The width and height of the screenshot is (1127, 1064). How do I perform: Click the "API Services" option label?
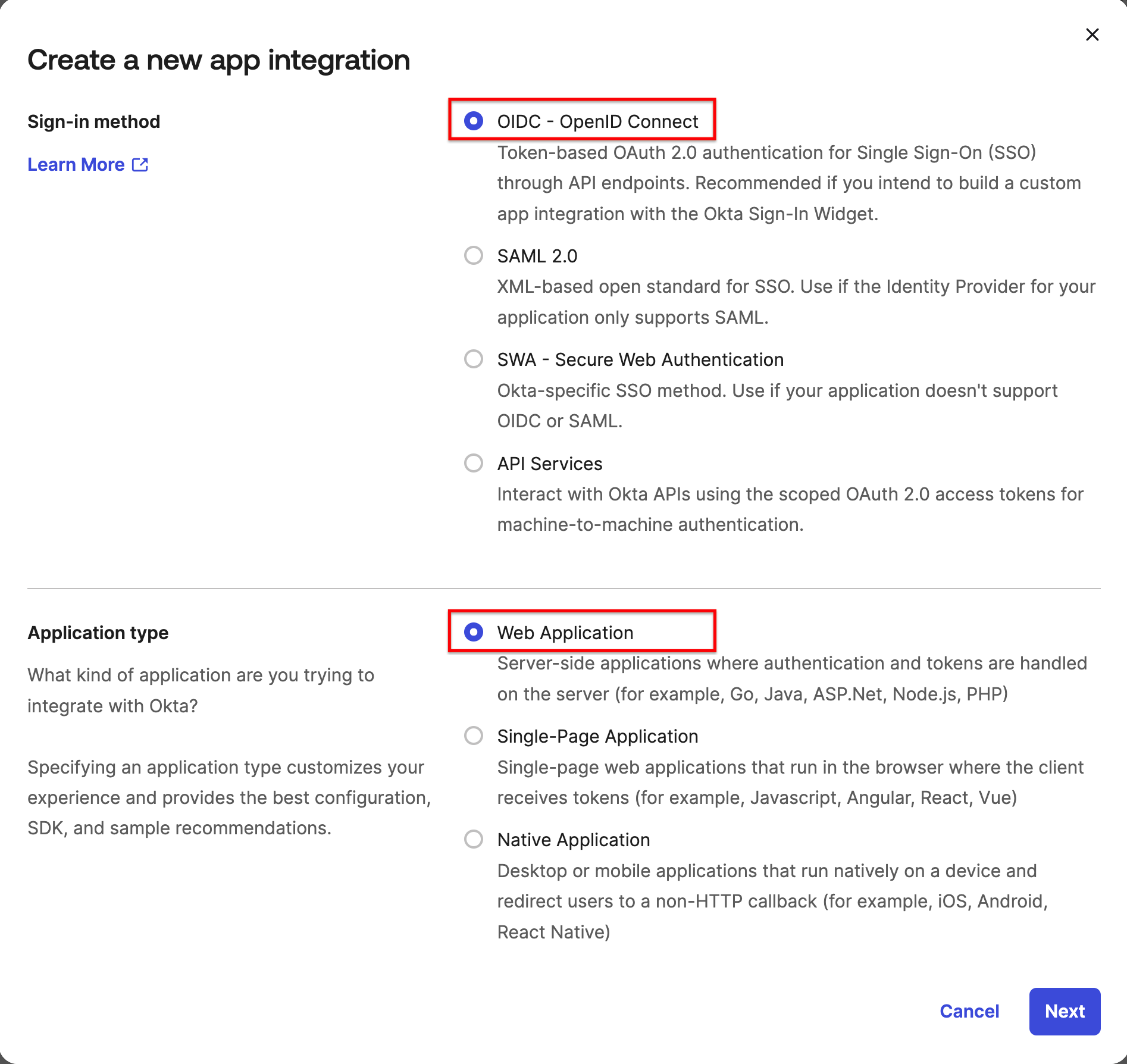pyautogui.click(x=549, y=464)
